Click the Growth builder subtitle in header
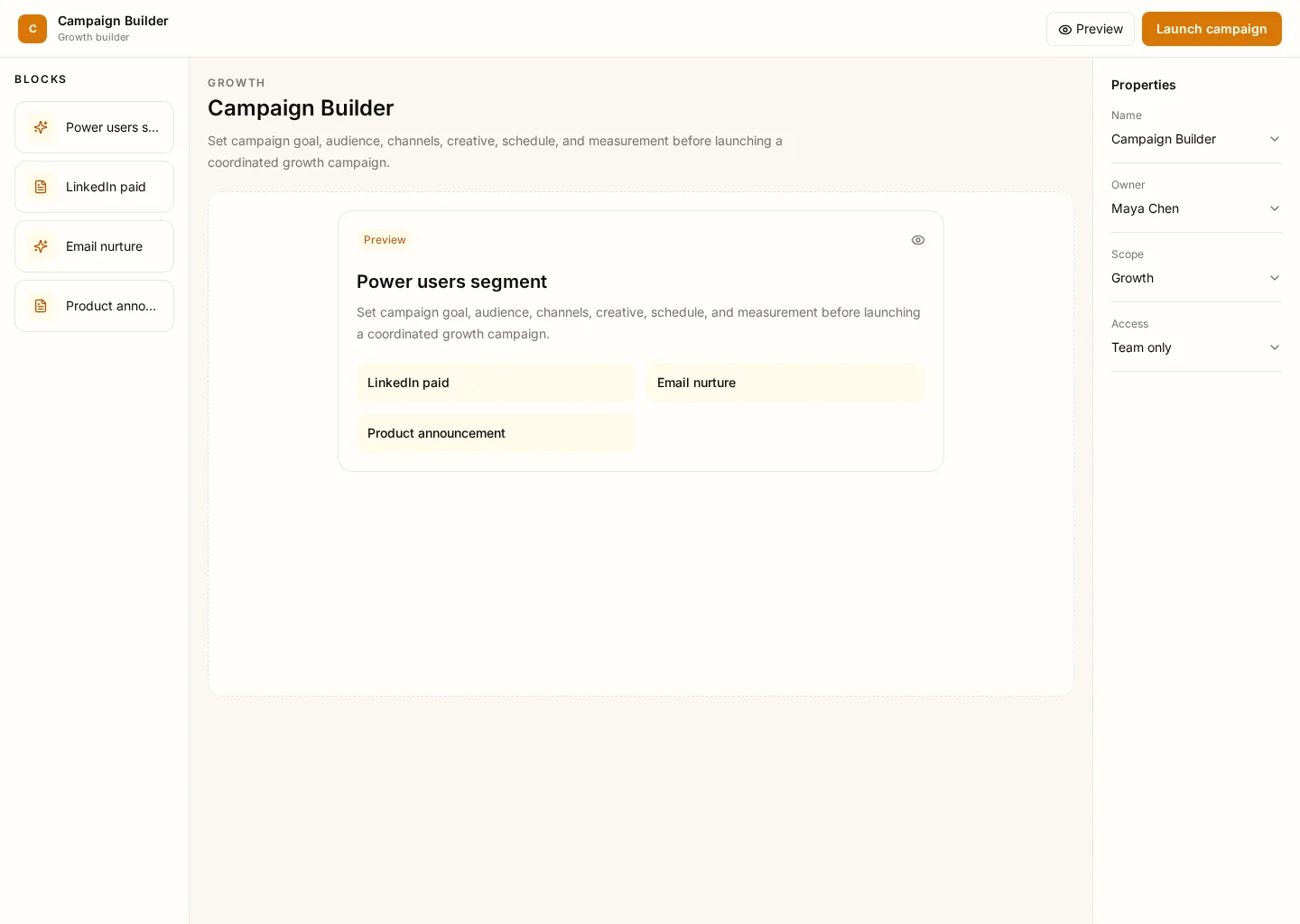This screenshot has height=924, width=1300. (93, 37)
